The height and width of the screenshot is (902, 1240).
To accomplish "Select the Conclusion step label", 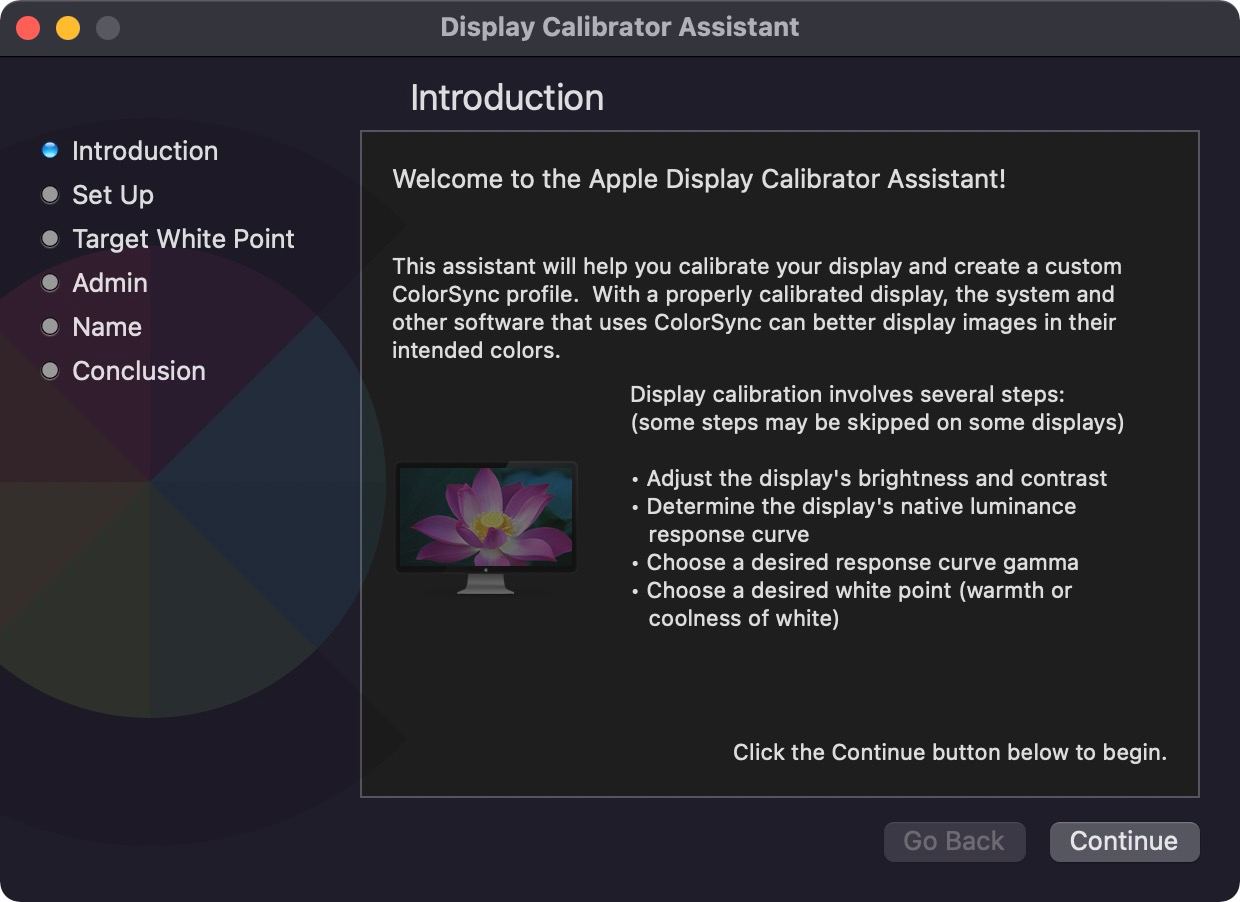I will (139, 371).
